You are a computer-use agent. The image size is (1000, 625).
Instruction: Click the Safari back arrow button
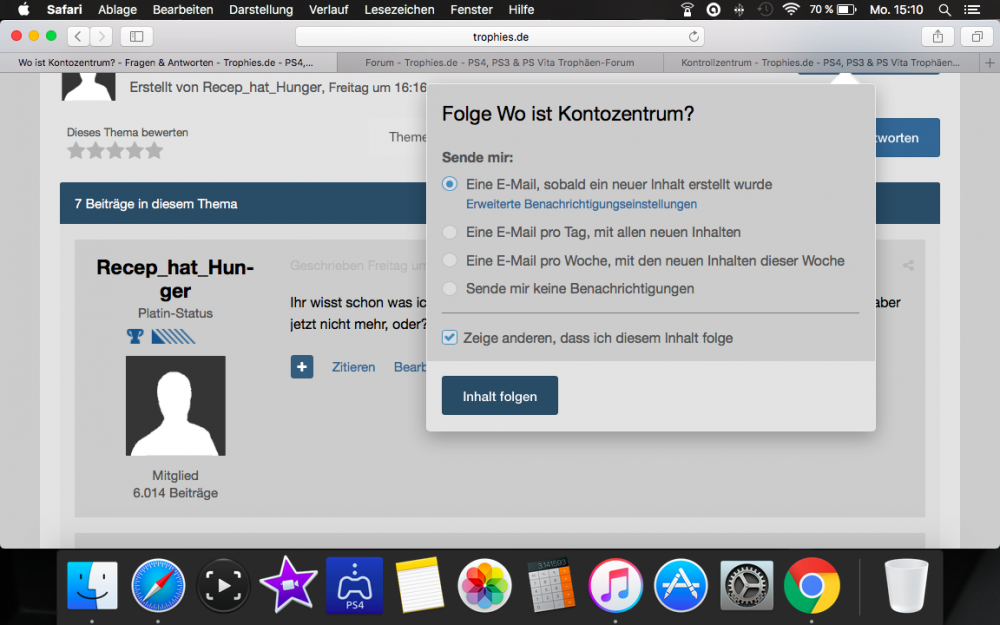(79, 36)
